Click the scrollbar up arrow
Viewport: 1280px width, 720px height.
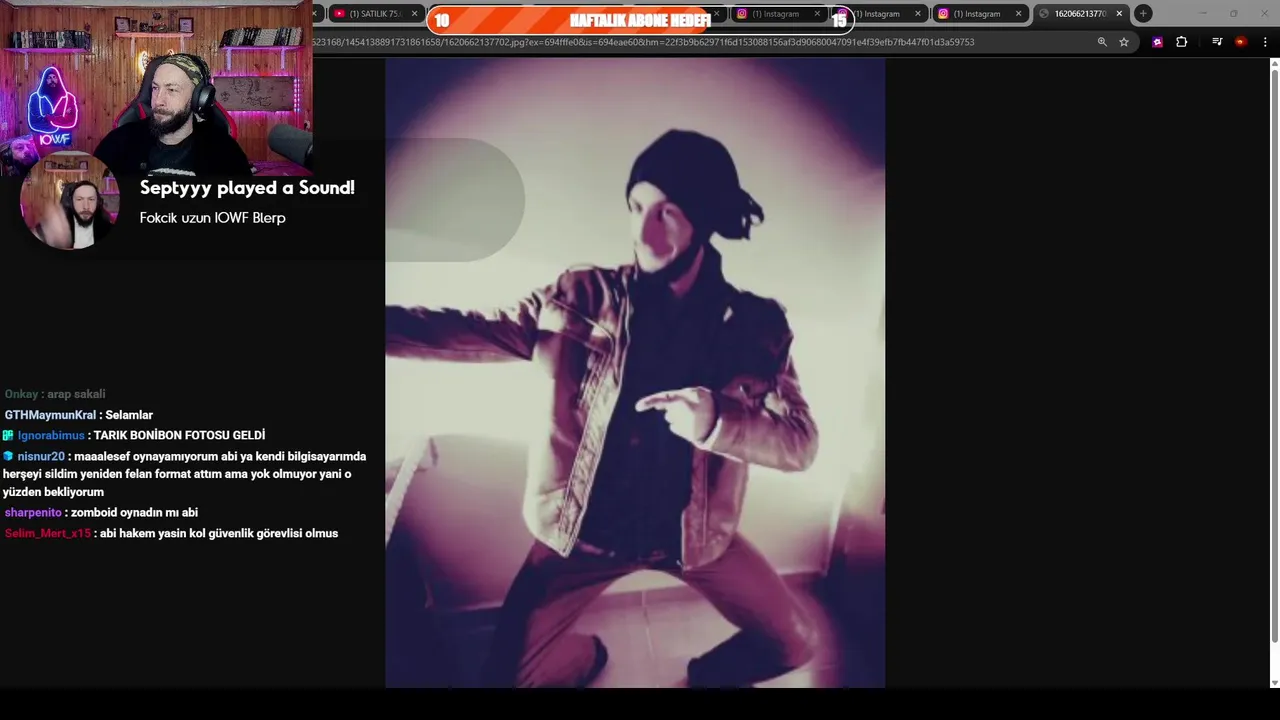pos(1274,64)
